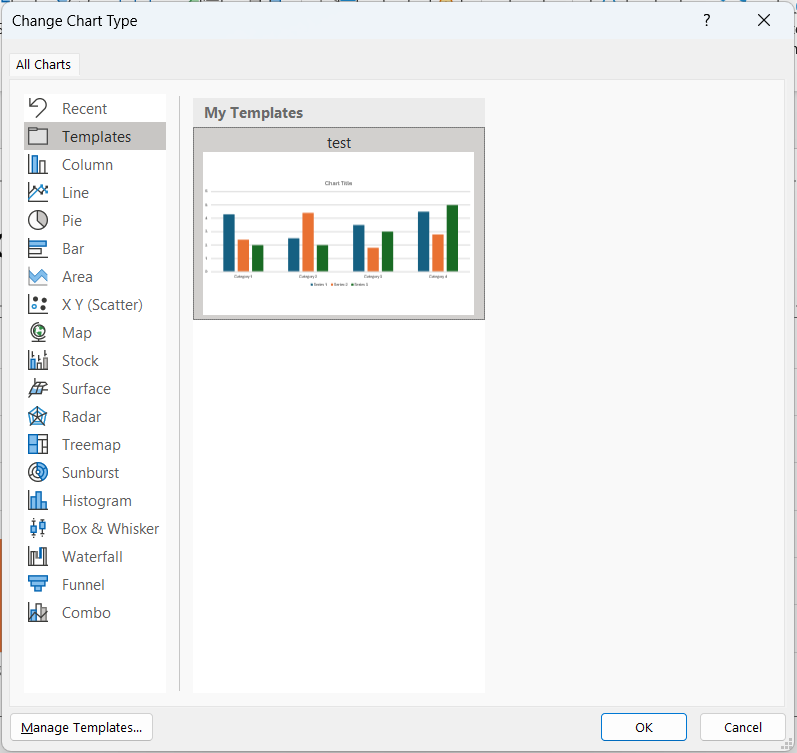
Task: Click the X Y Scatter chart icon
Action: tap(38, 304)
